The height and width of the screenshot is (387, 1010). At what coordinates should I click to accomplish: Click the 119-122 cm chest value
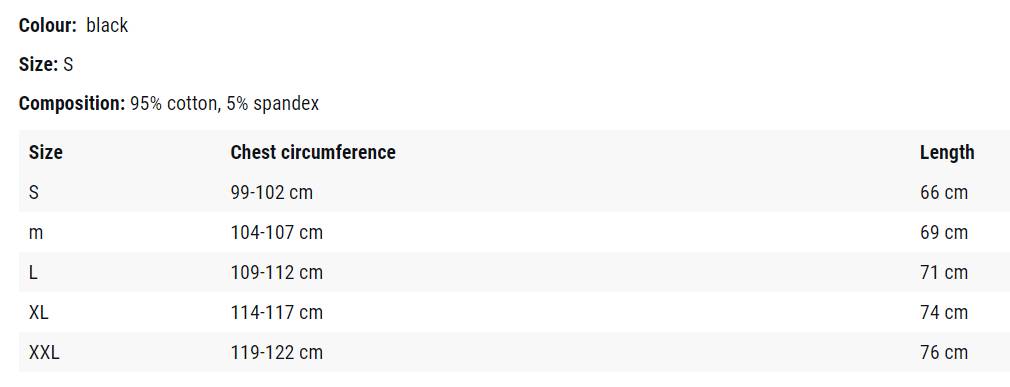(277, 352)
